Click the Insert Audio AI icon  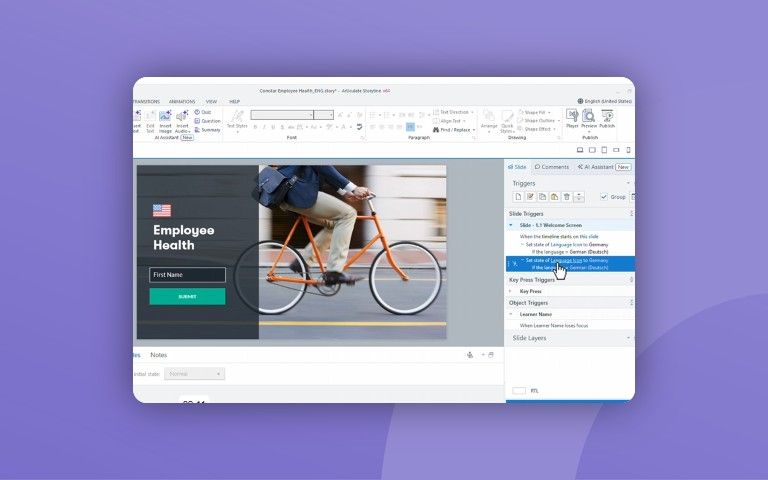pyautogui.click(x=182, y=116)
